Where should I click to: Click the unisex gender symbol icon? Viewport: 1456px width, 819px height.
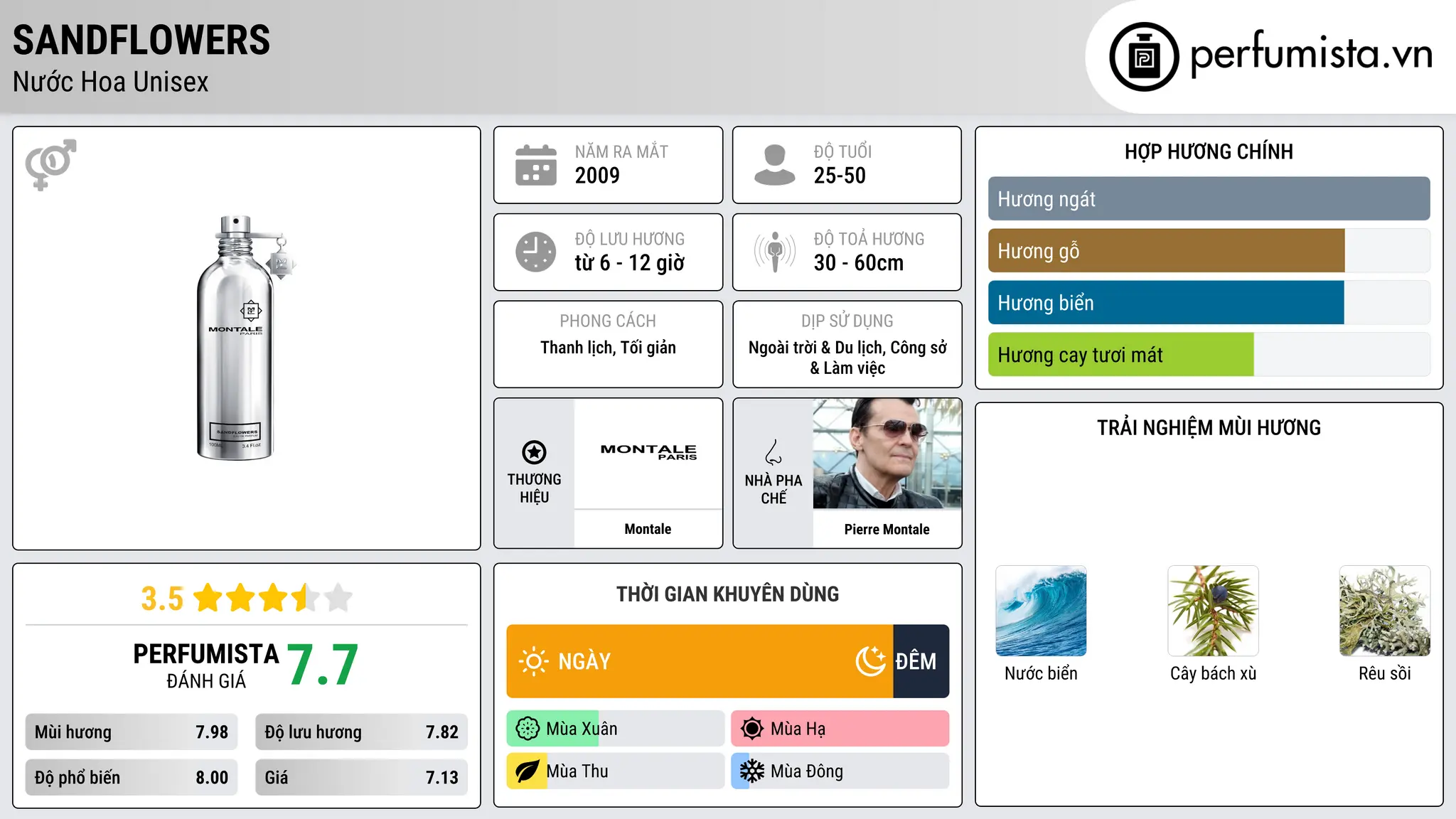[x=50, y=164]
